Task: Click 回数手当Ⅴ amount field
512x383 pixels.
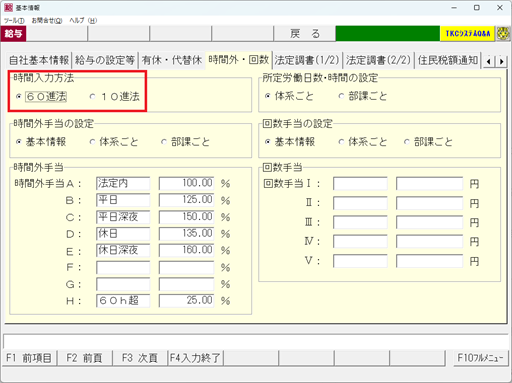Action: point(430,261)
